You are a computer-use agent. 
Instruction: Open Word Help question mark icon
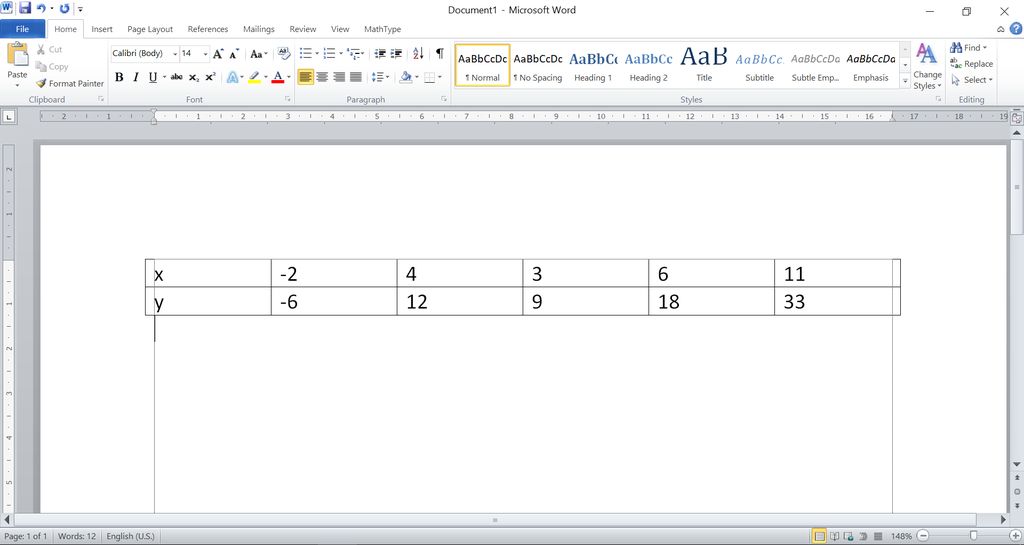(x=1016, y=29)
